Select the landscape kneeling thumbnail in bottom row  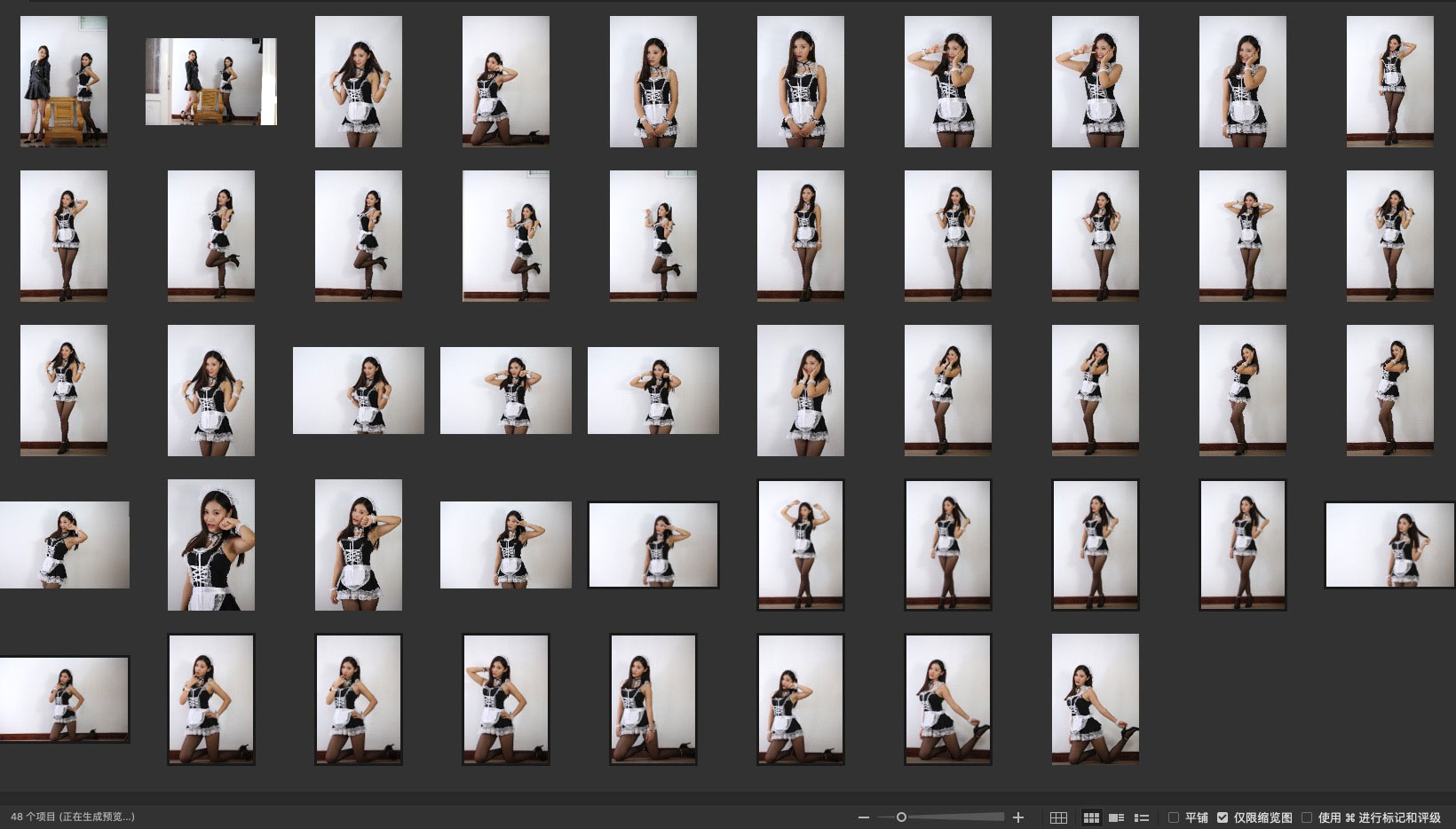[64, 699]
